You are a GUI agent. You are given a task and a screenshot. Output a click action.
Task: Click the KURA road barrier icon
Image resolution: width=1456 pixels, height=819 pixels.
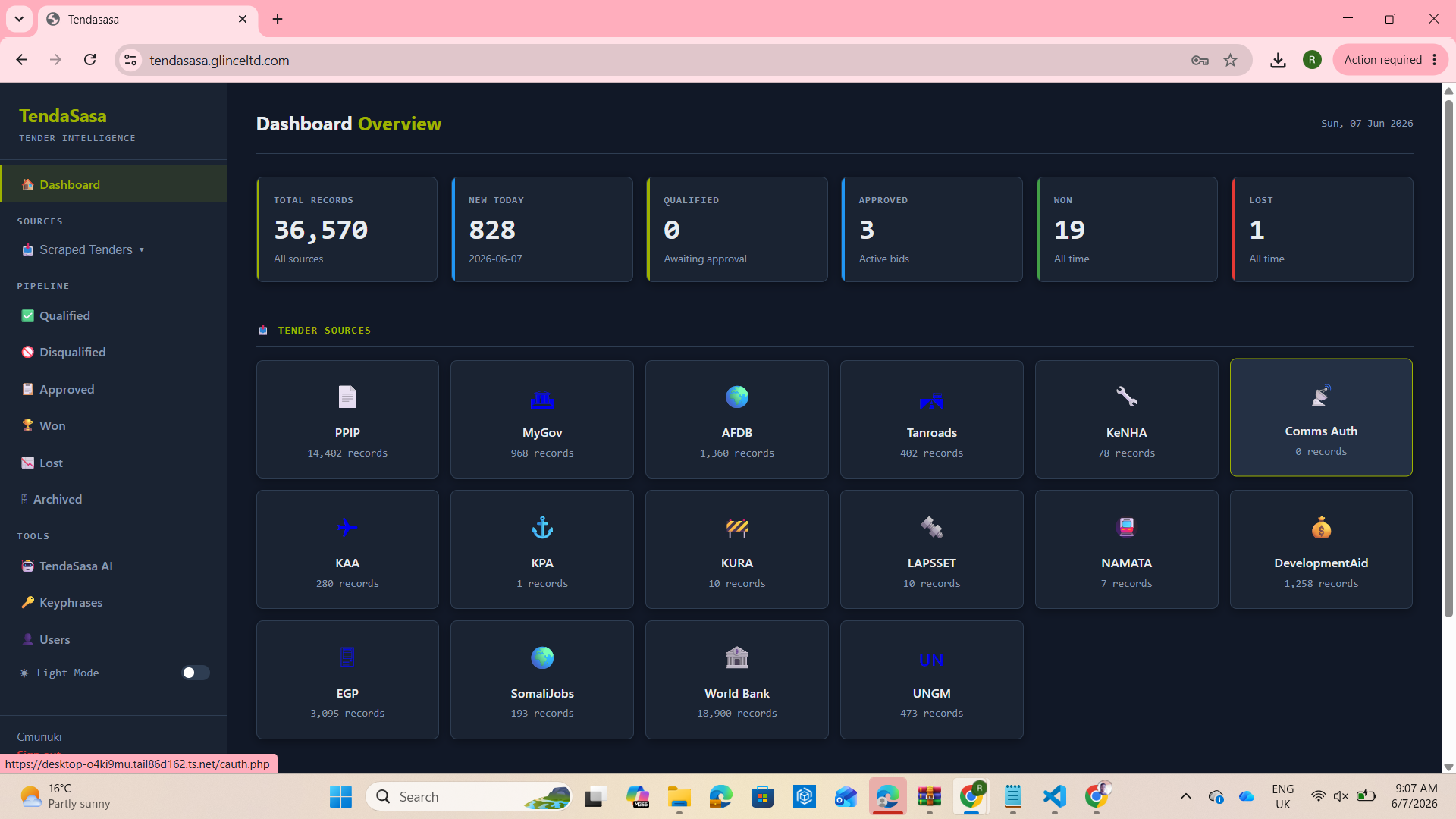pyautogui.click(x=737, y=528)
